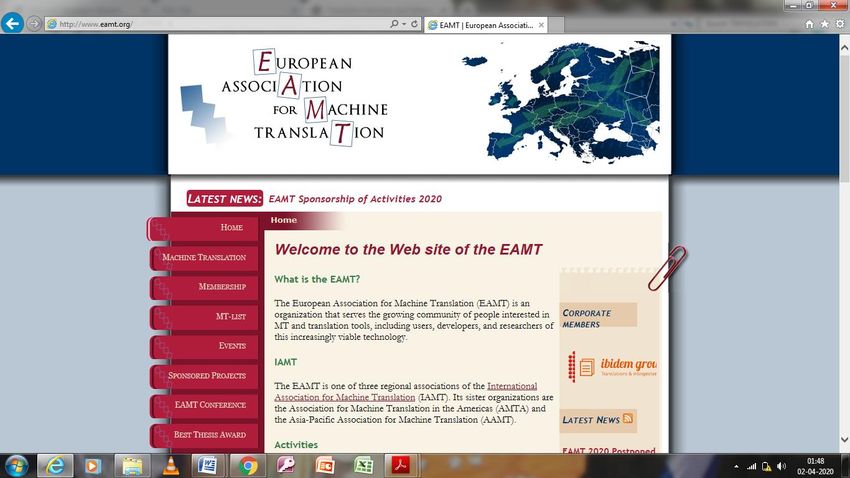Screen dimensions: 850x478
Task: Click the browser Forward arrow button
Action: tap(34, 24)
